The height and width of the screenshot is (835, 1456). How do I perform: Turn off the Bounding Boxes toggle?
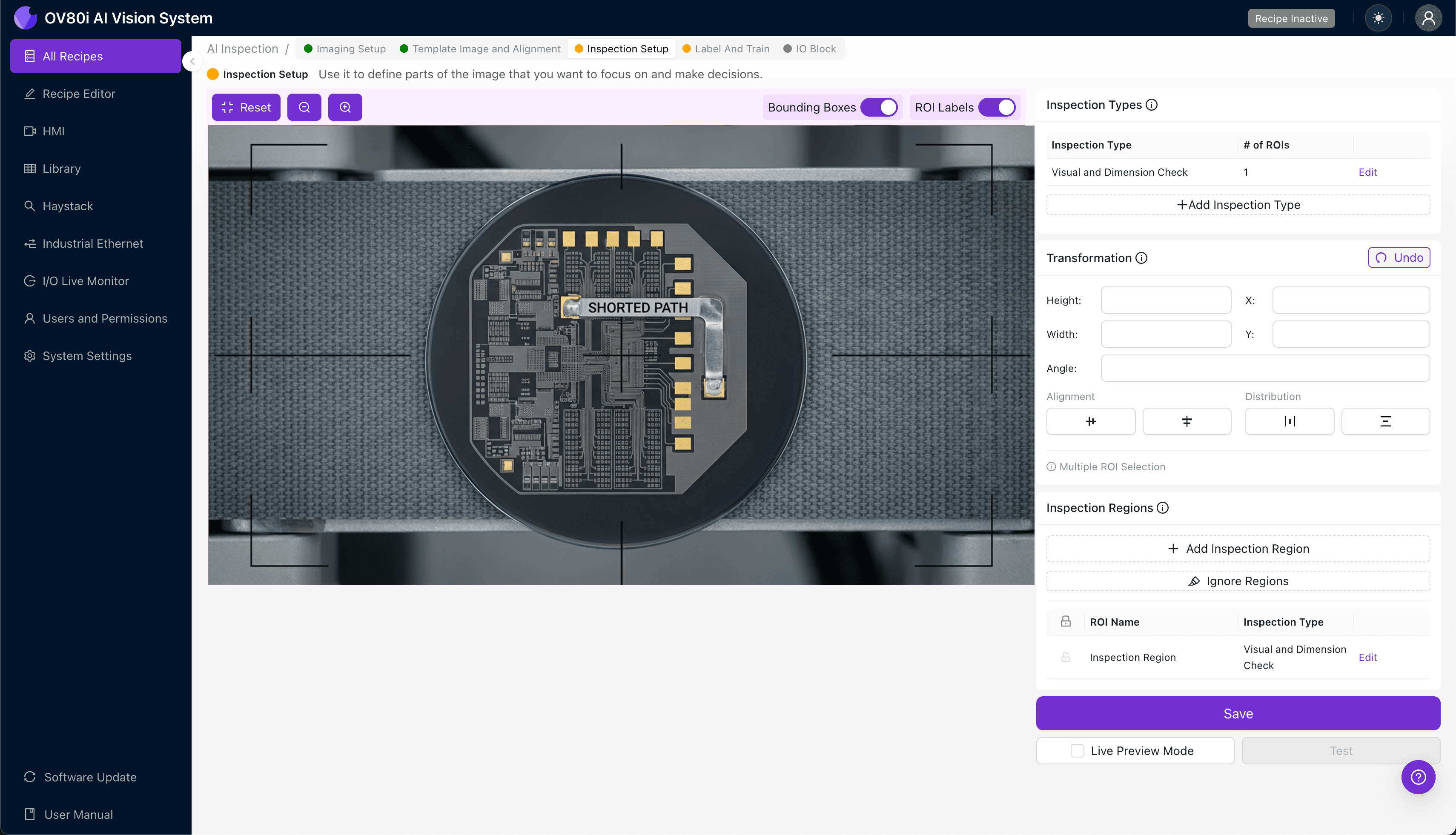(x=879, y=107)
